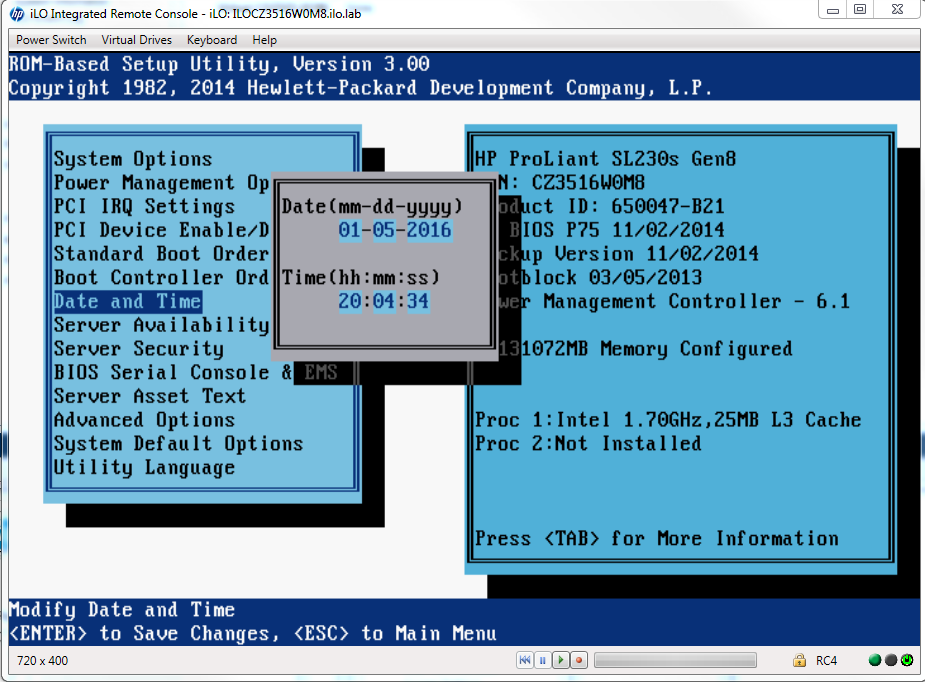Select PCI Device Enable/Disable entry
The image size is (925, 682).
pyautogui.click(x=161, y=230)
